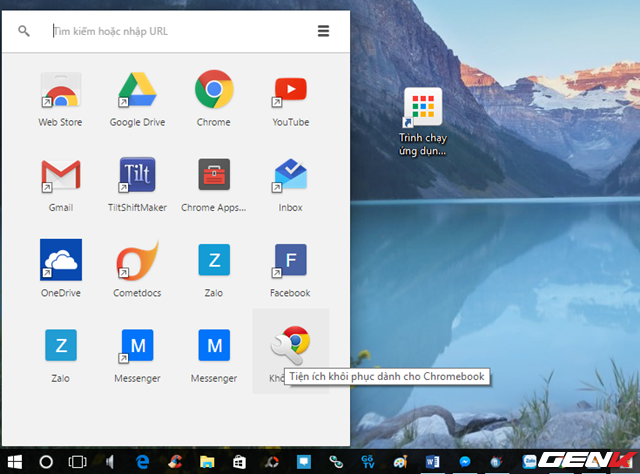The image size is (640, 474).
Task: Open the GoTV taskbar icon
Action: (x=368, y=462)
